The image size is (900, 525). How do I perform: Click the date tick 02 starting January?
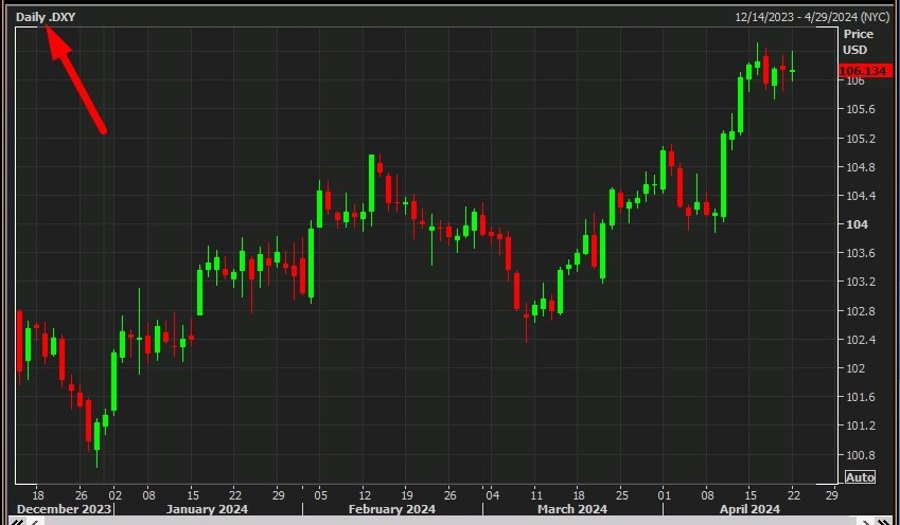coord(115,495)
